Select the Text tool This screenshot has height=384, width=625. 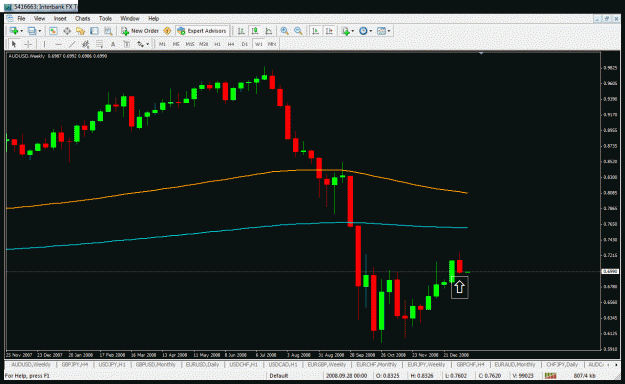113,44
